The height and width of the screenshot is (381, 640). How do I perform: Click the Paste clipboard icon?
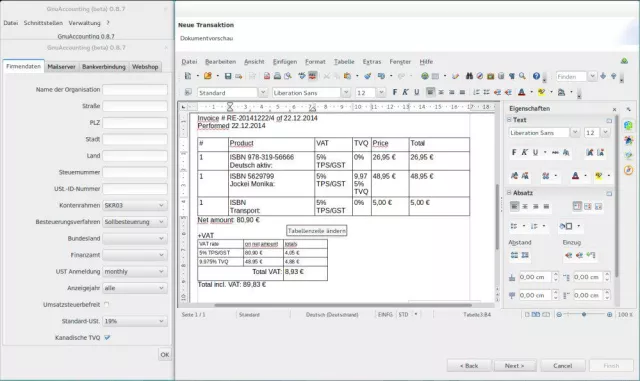(347, 76)
